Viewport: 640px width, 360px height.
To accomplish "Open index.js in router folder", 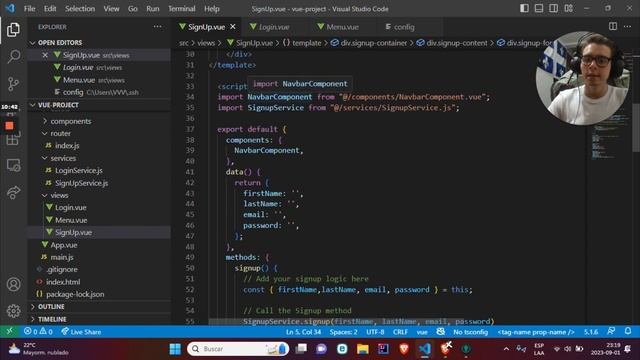I will pyautogui.click(x=67, y=145).
